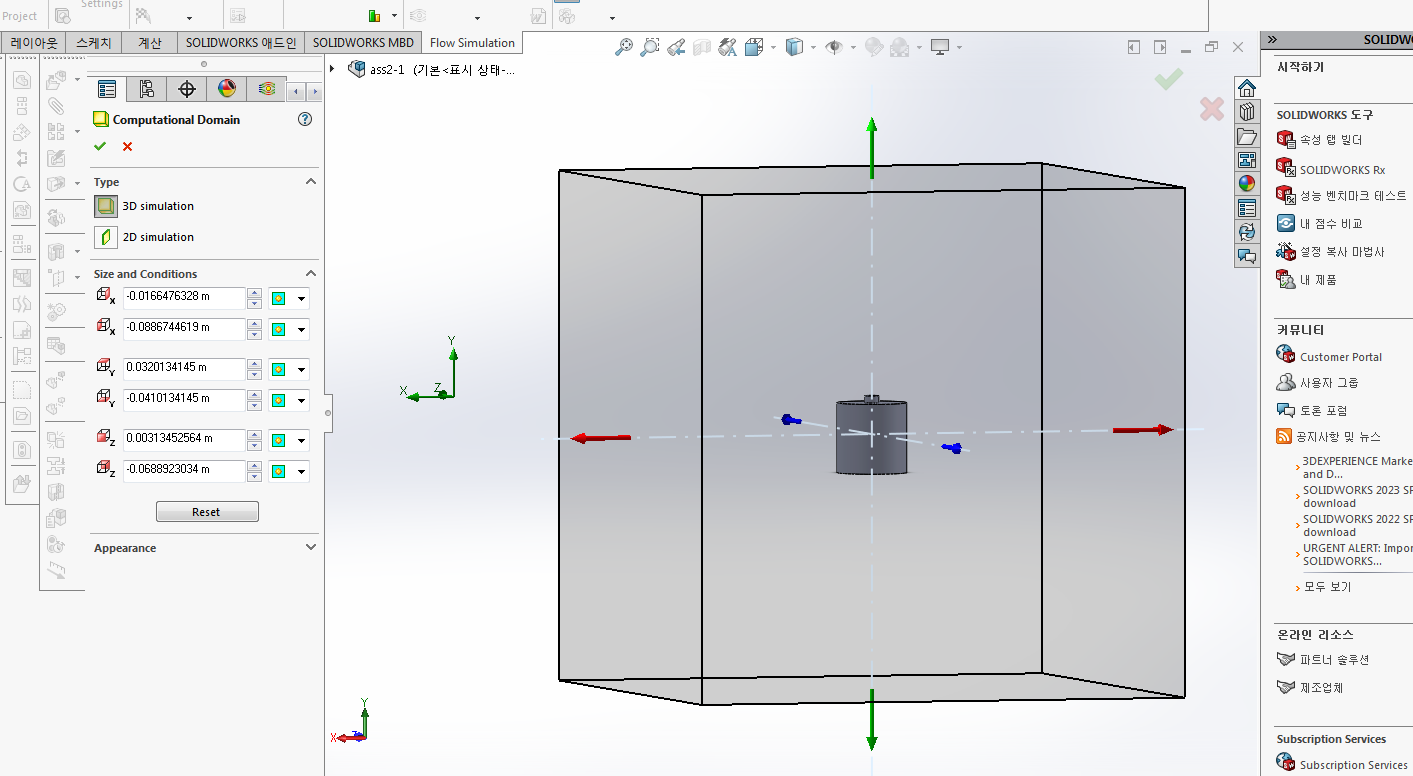The image size is (1413, 776).
Task: Expand the Appearance section
Action: click(310, 548)
